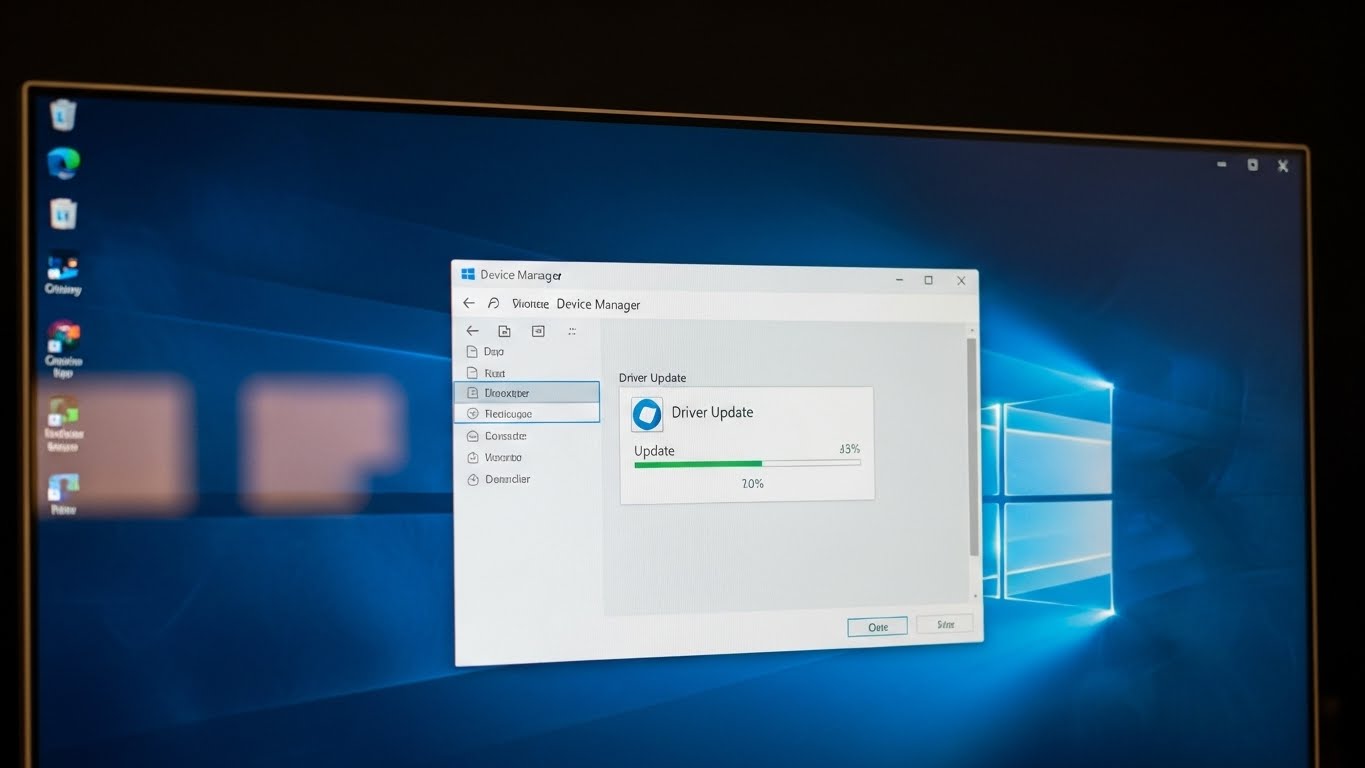
Task: Click the 'Driver Update' heading above the card
Action: coord(652,378)
